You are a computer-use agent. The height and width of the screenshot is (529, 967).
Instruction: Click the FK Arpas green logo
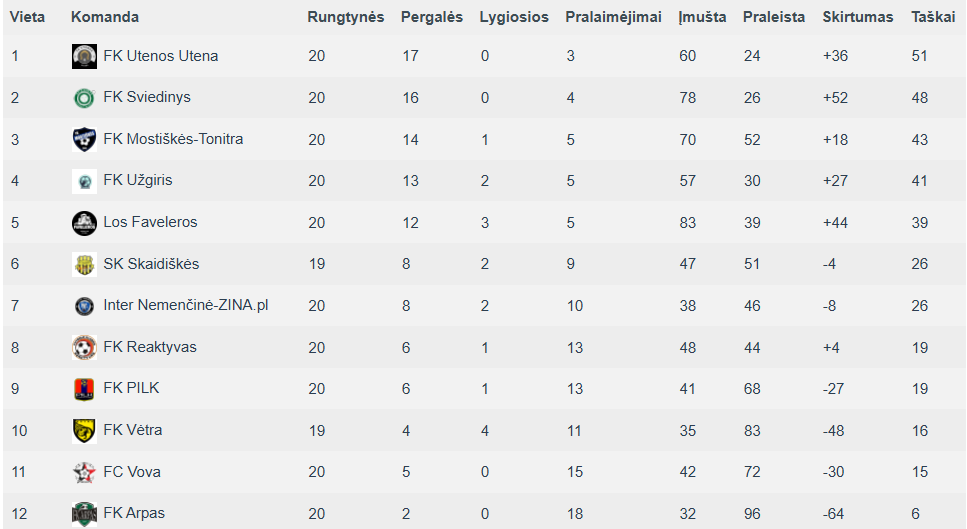pyautogui.click(x=84, y=514)
